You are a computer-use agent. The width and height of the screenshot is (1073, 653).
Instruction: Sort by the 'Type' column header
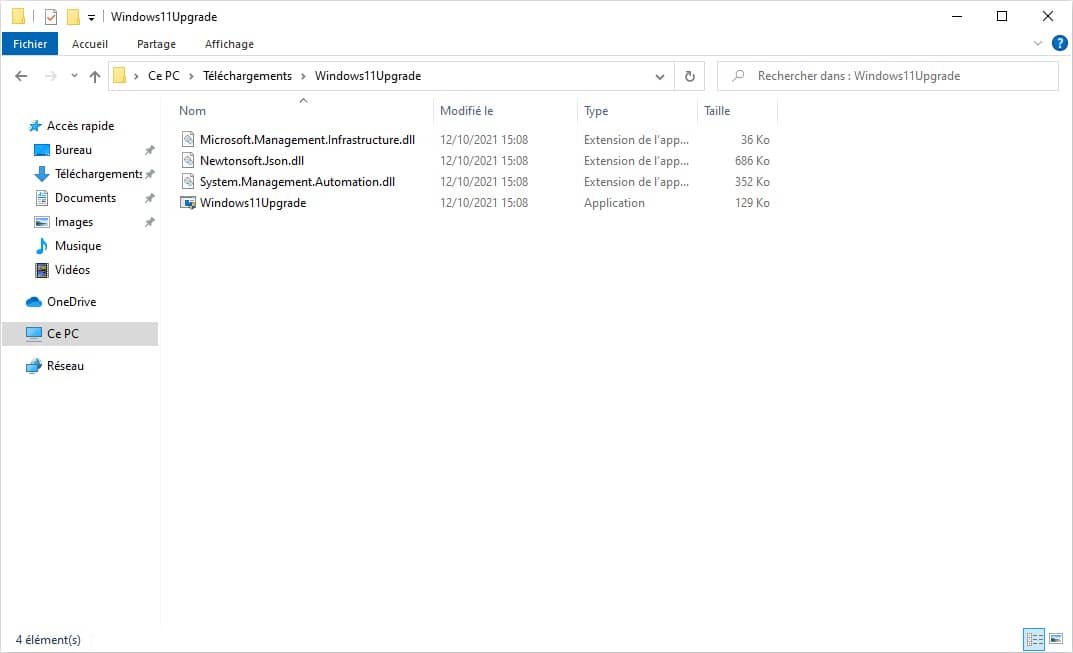596,111
